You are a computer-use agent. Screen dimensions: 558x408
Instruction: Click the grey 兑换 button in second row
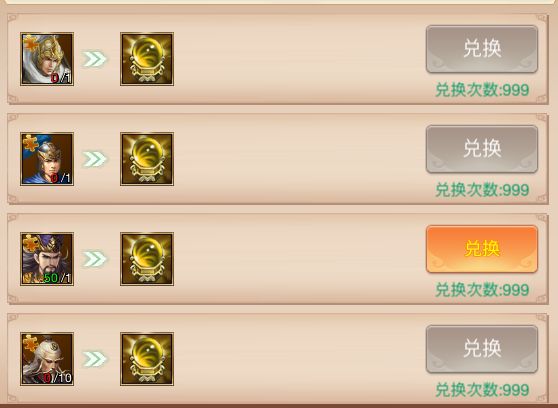pos(482,149)
